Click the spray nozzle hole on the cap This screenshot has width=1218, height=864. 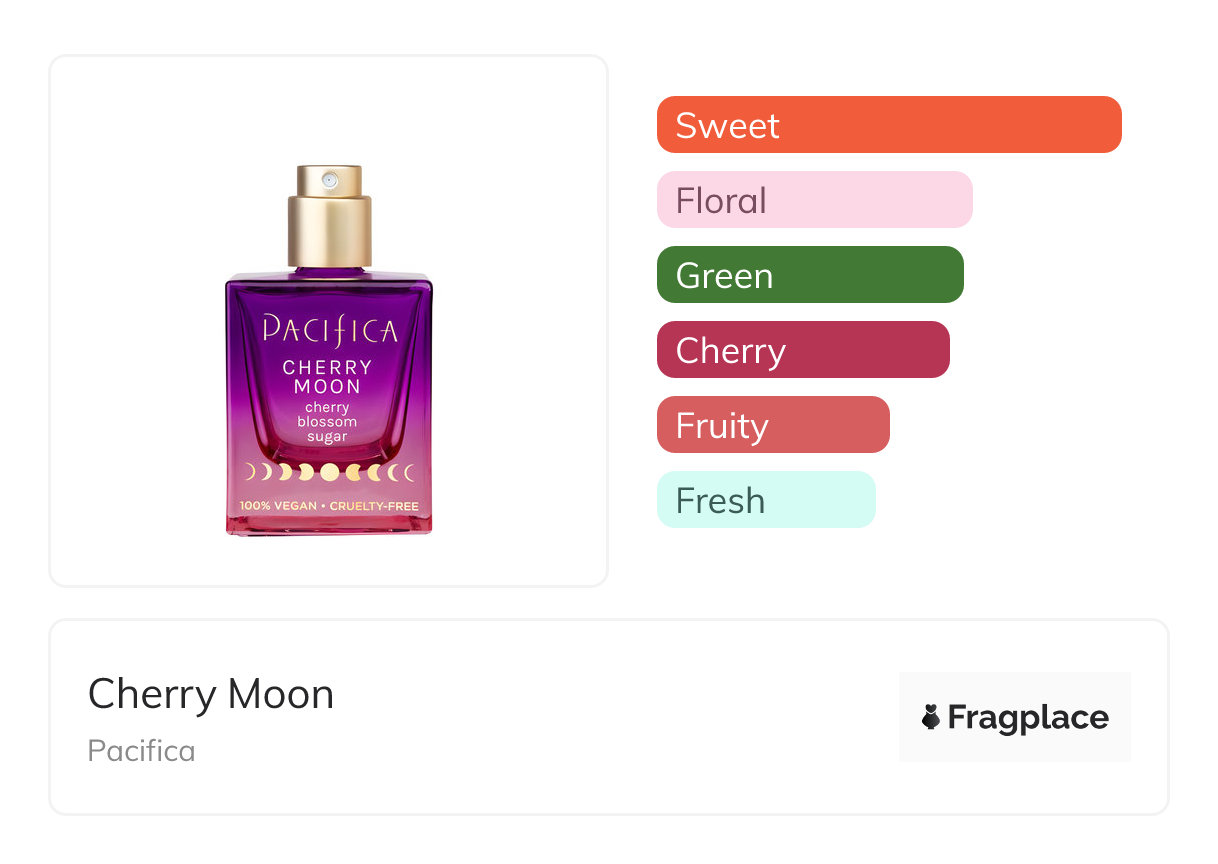click(x=329, y=181)
